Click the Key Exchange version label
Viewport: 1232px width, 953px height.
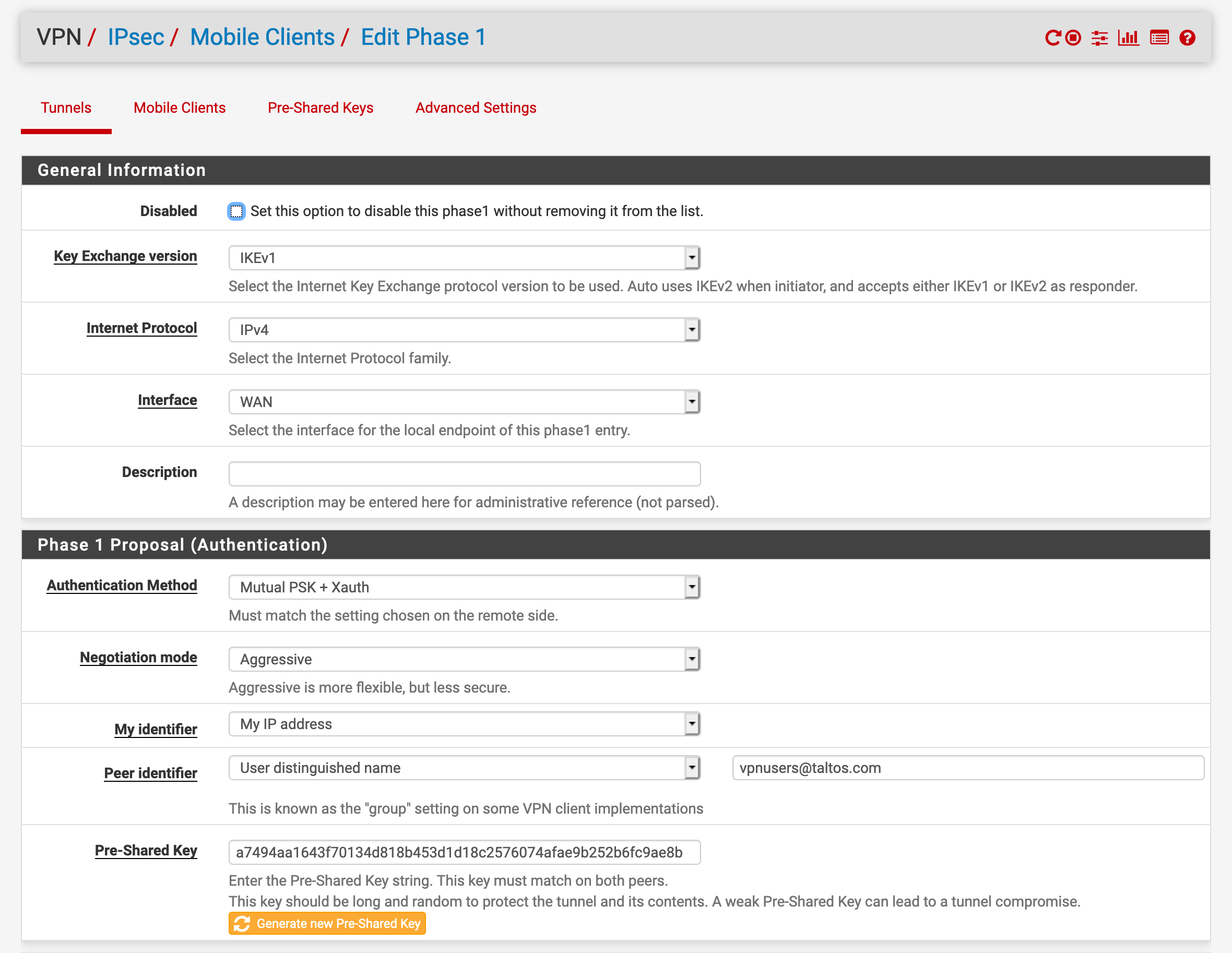pyautogui.click(x=125, y=256)
